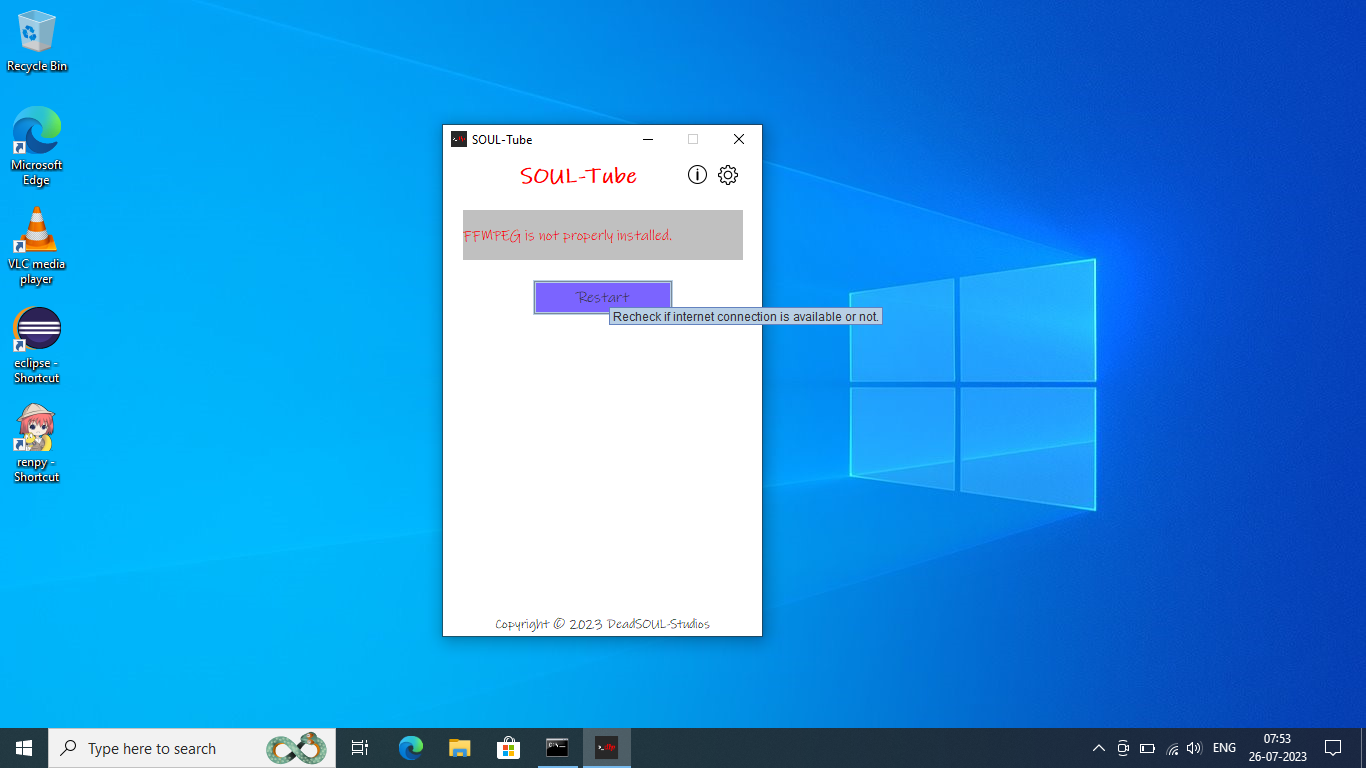Click the SOUL-Tube icon on taskbar
The height and width of the screenshot is (768, 1366).
point(606,747)
